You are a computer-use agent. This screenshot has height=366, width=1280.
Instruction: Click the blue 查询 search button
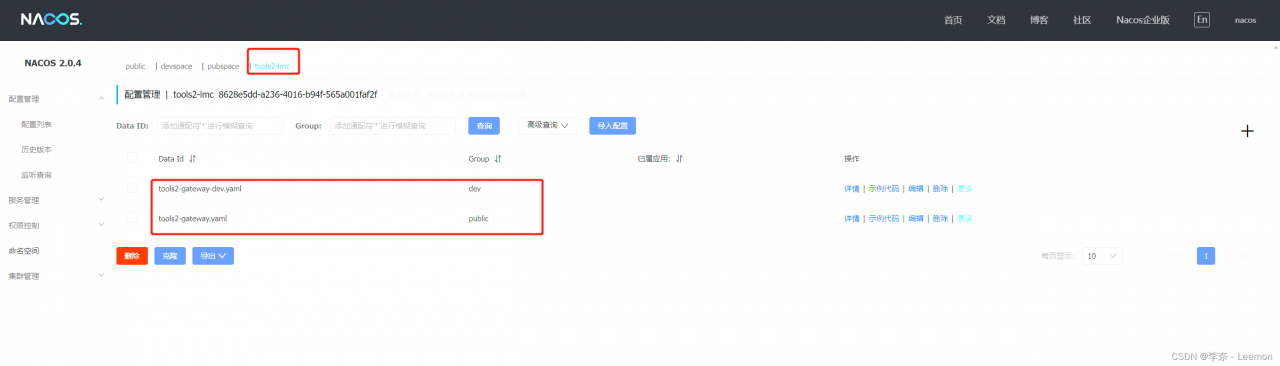(484, 126)
